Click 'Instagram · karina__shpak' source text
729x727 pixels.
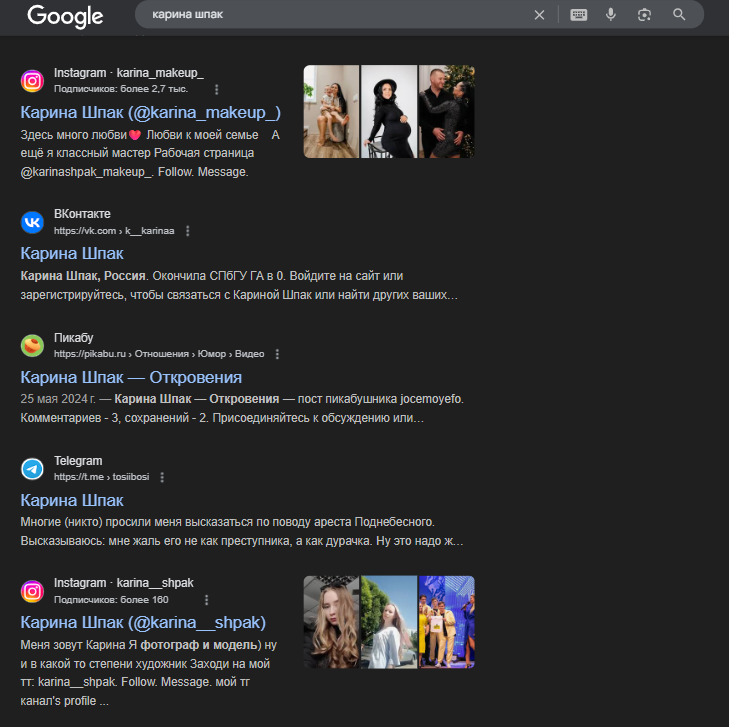124,583
